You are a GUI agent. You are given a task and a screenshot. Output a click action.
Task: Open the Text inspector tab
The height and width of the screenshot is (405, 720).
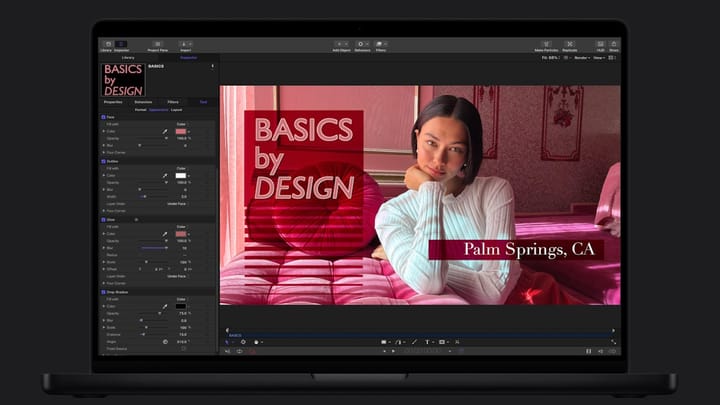pos(203,102)
